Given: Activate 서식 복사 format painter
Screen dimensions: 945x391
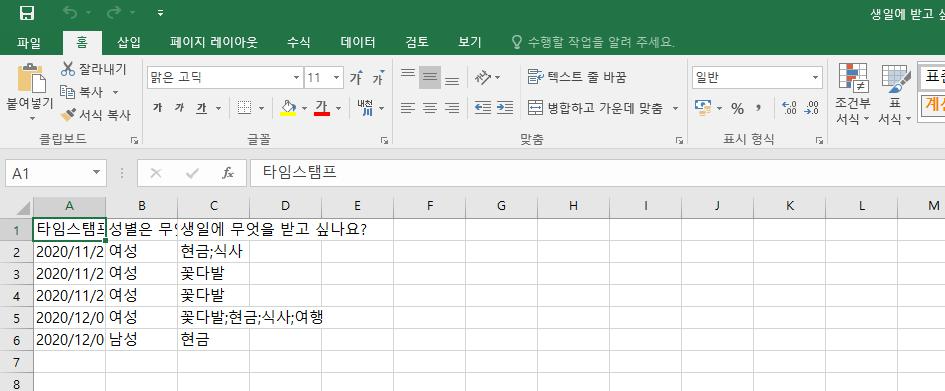Looking at the screenshot, I should [x=96, y=114].
